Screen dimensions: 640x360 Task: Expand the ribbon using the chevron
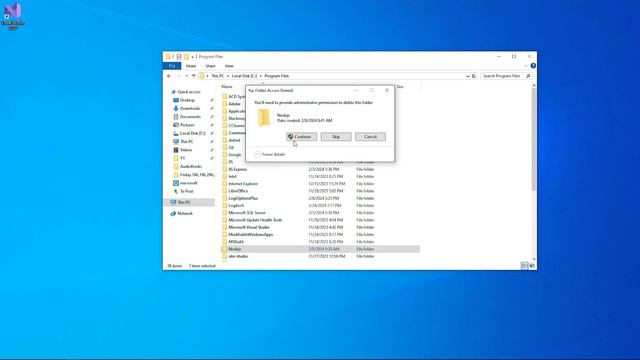click(526, 66)
